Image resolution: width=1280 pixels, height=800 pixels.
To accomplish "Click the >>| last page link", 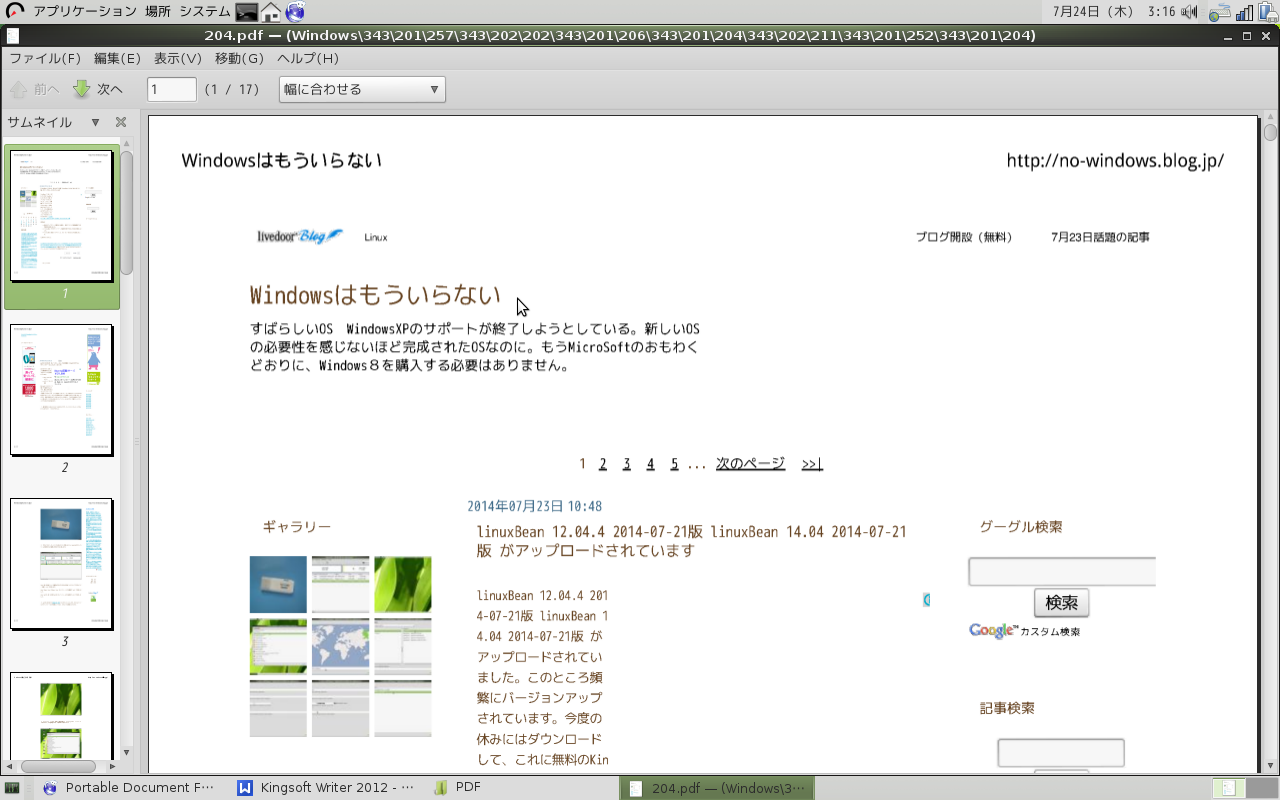I will click(812, 464).
